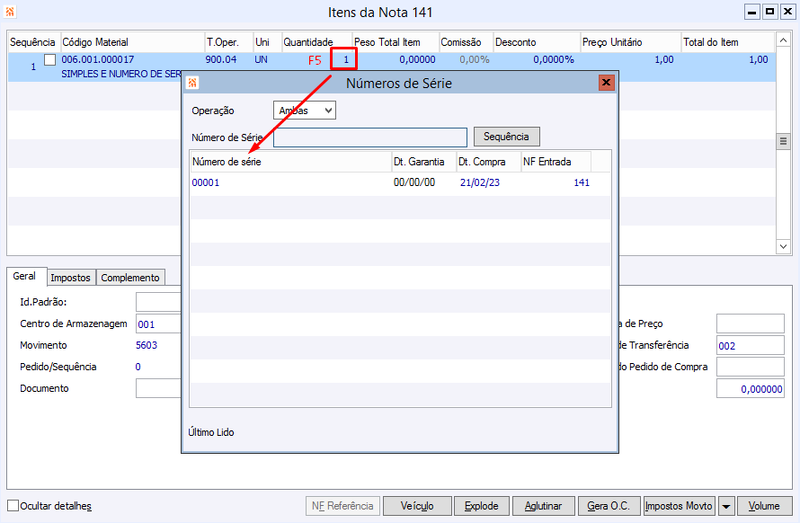
Task: Click the Documento input field
Action: point(159,388)
